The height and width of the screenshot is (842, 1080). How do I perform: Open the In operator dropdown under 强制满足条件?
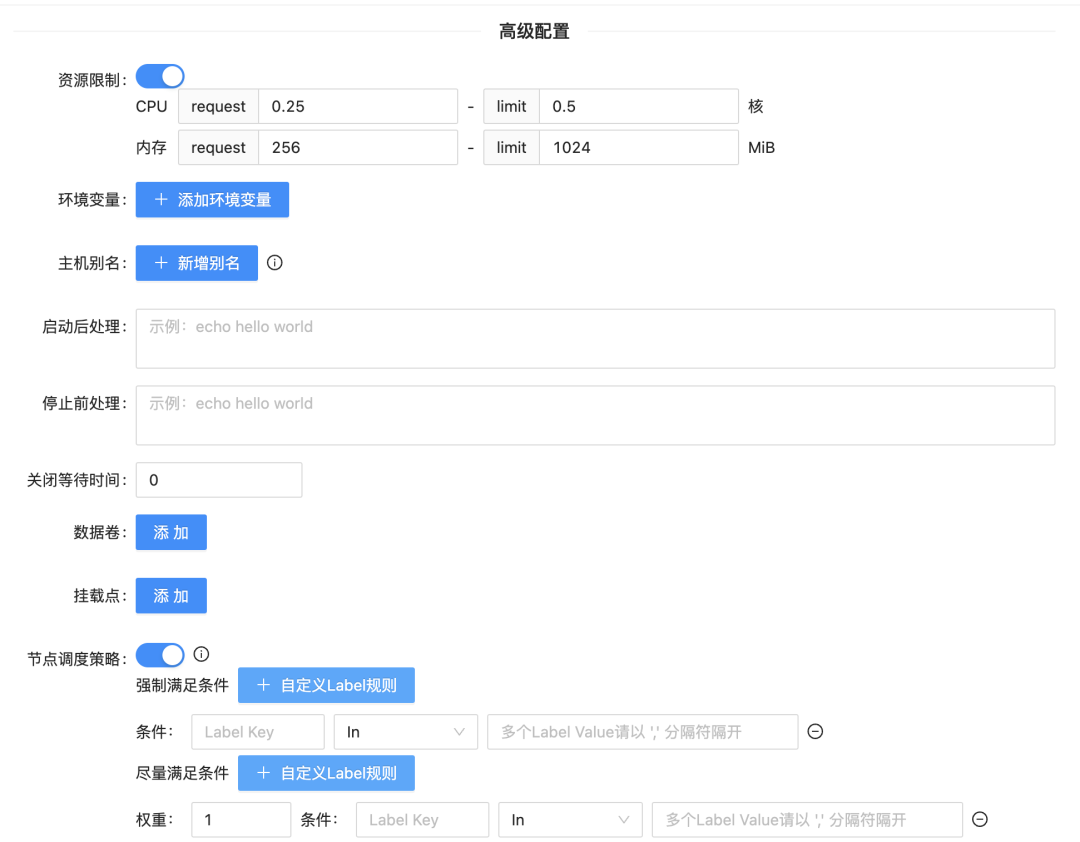coord(406,732)
